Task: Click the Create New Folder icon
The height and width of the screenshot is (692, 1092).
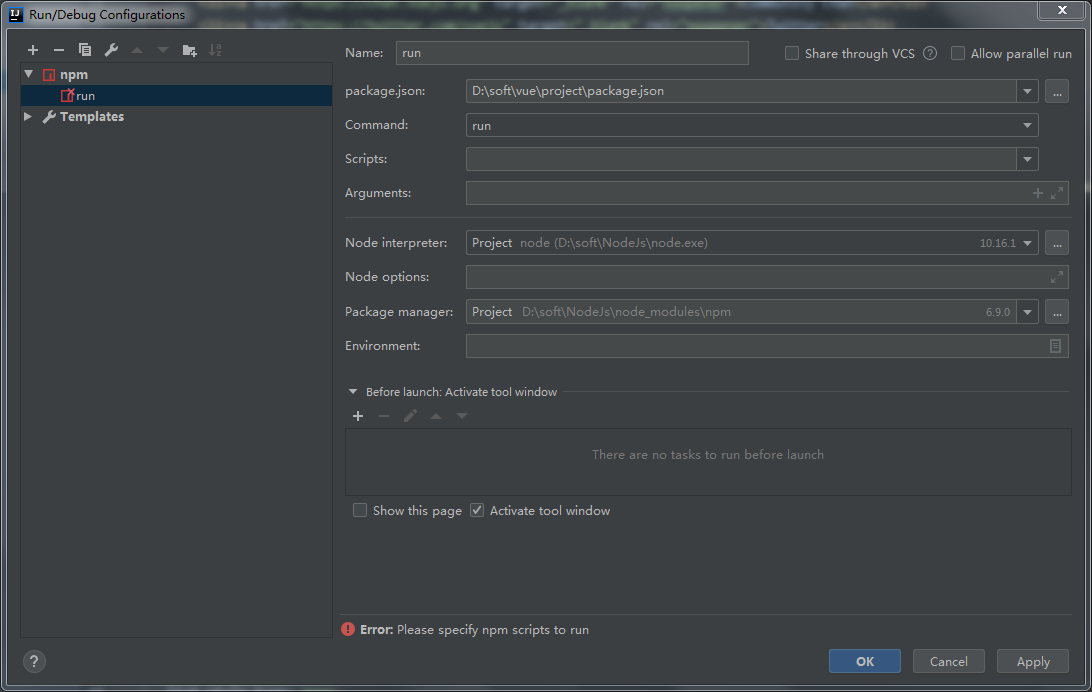Action: (x=189, y=50)
